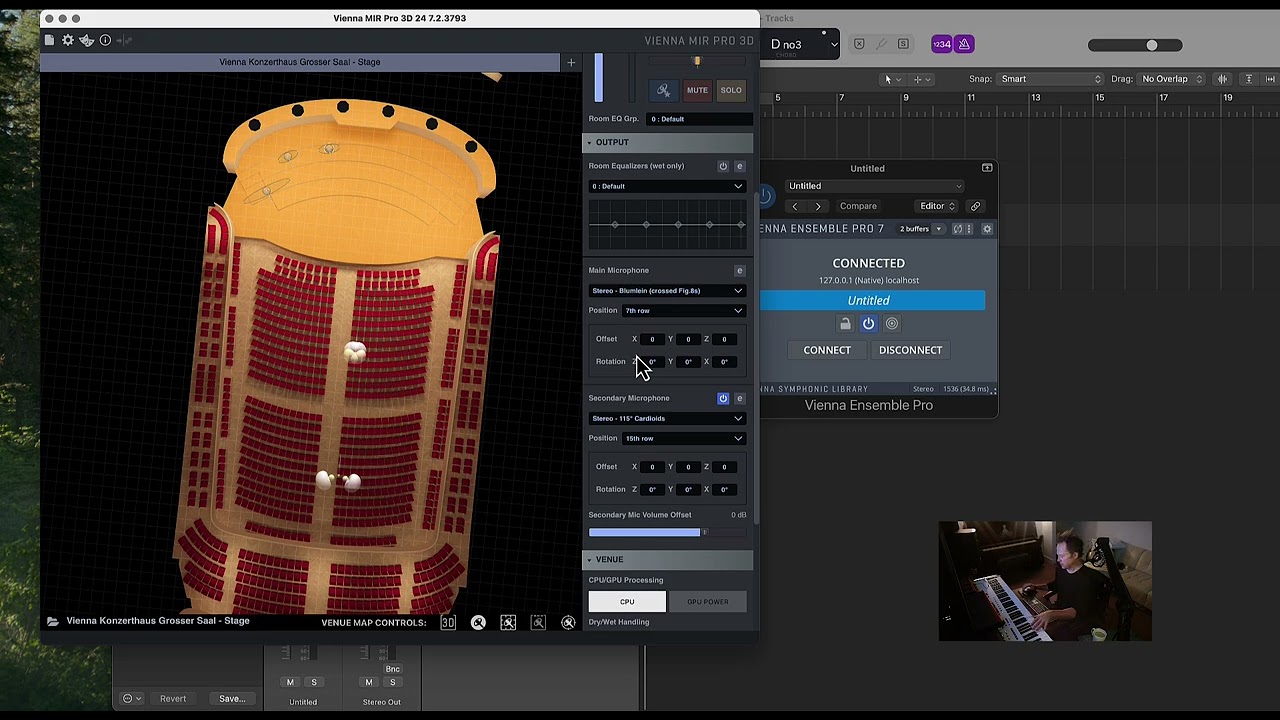Toggle Secondary Microphone power button
Image resolution: width=1280 pixels, height=720 pixels.
coord(723,398)
